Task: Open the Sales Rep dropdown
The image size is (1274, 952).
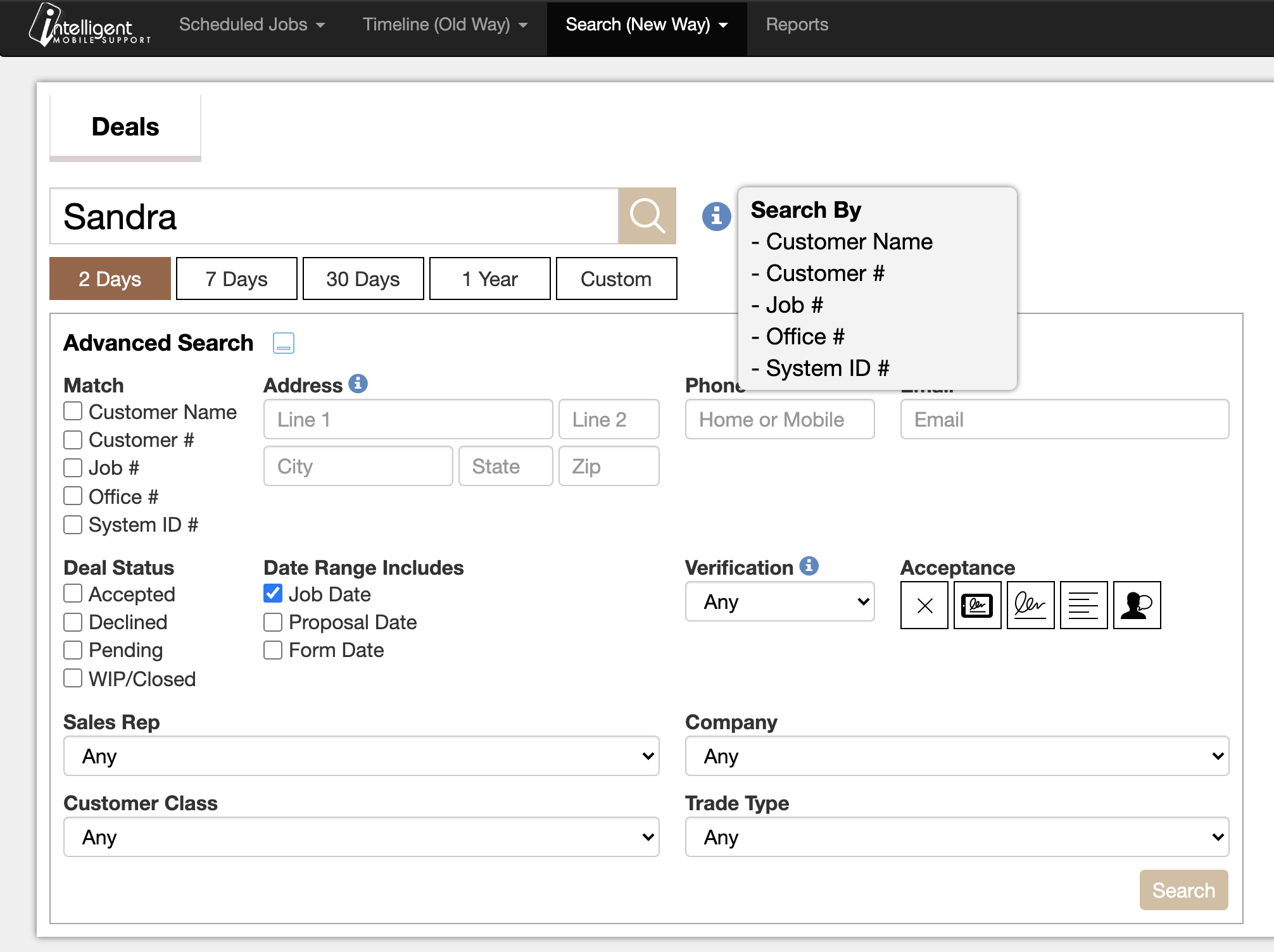Action: pos(362,756)
